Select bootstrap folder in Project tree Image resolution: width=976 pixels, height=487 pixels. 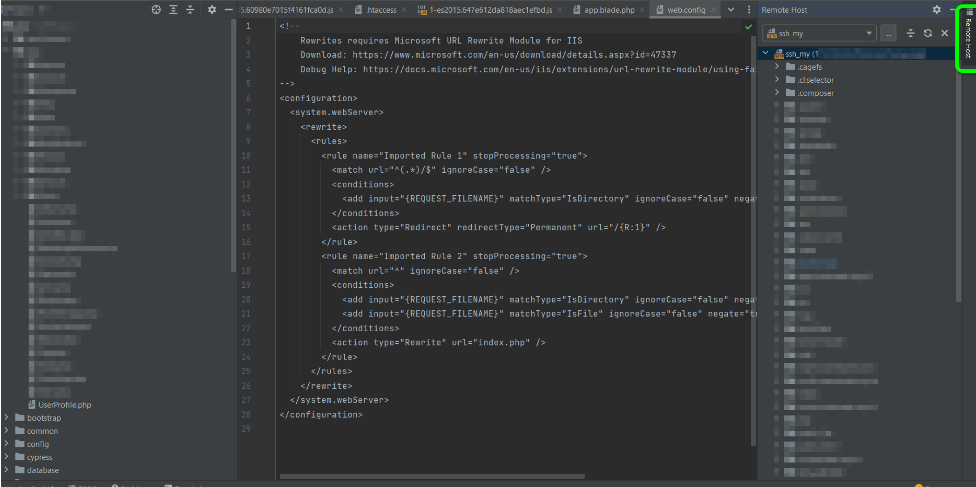(x=44, y=418)
